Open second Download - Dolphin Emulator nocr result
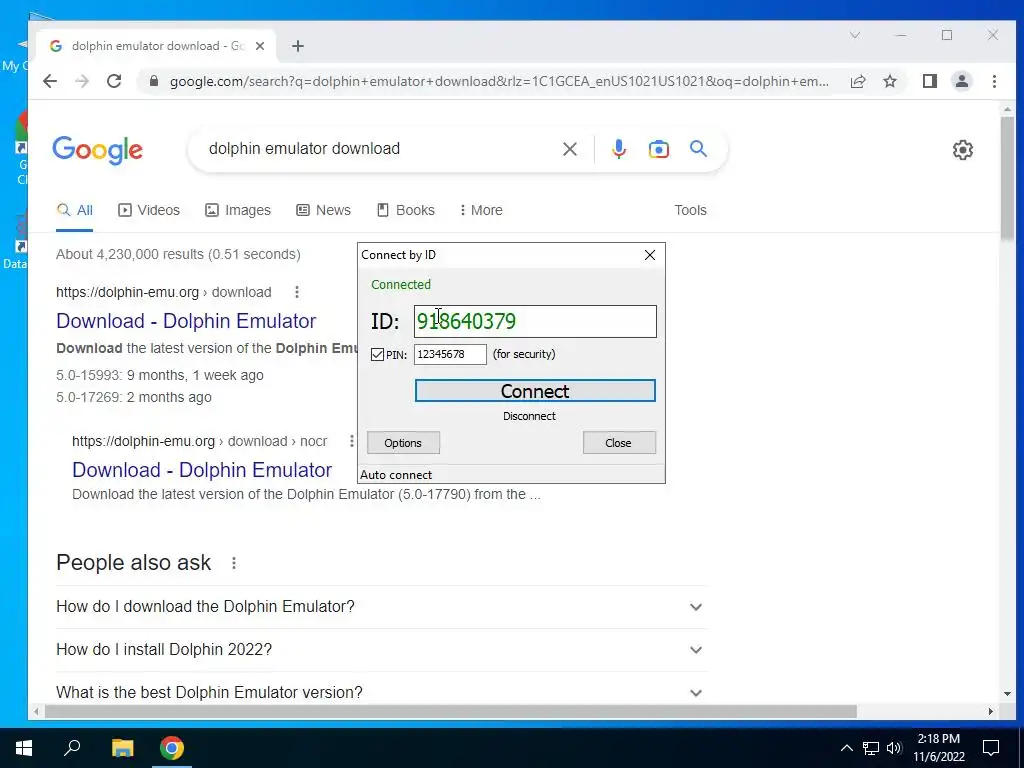This screenshot has width=1024, height=768. pyautogui.click(x=202, y=470)
